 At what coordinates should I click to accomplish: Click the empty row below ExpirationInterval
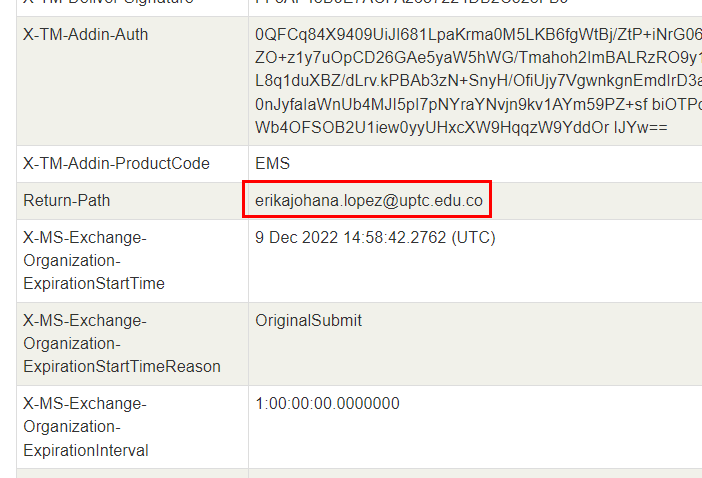pos(350,473)
